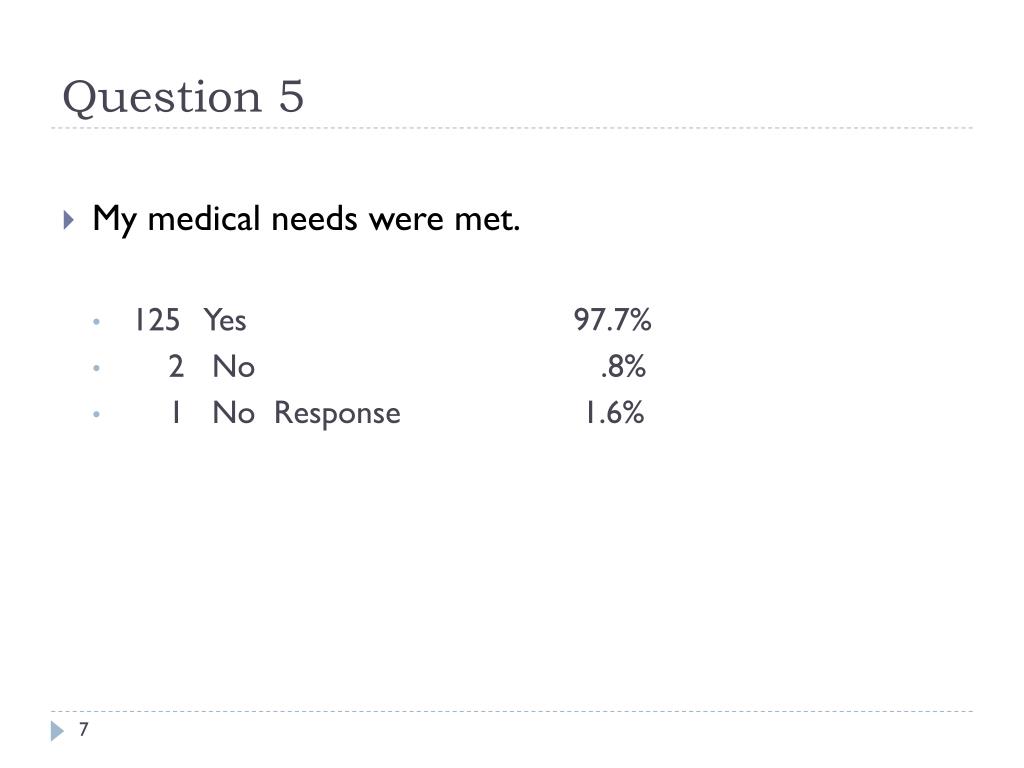Click the 1.6% percentage value
Viewport: 1024px width, 768px height.
614,413
